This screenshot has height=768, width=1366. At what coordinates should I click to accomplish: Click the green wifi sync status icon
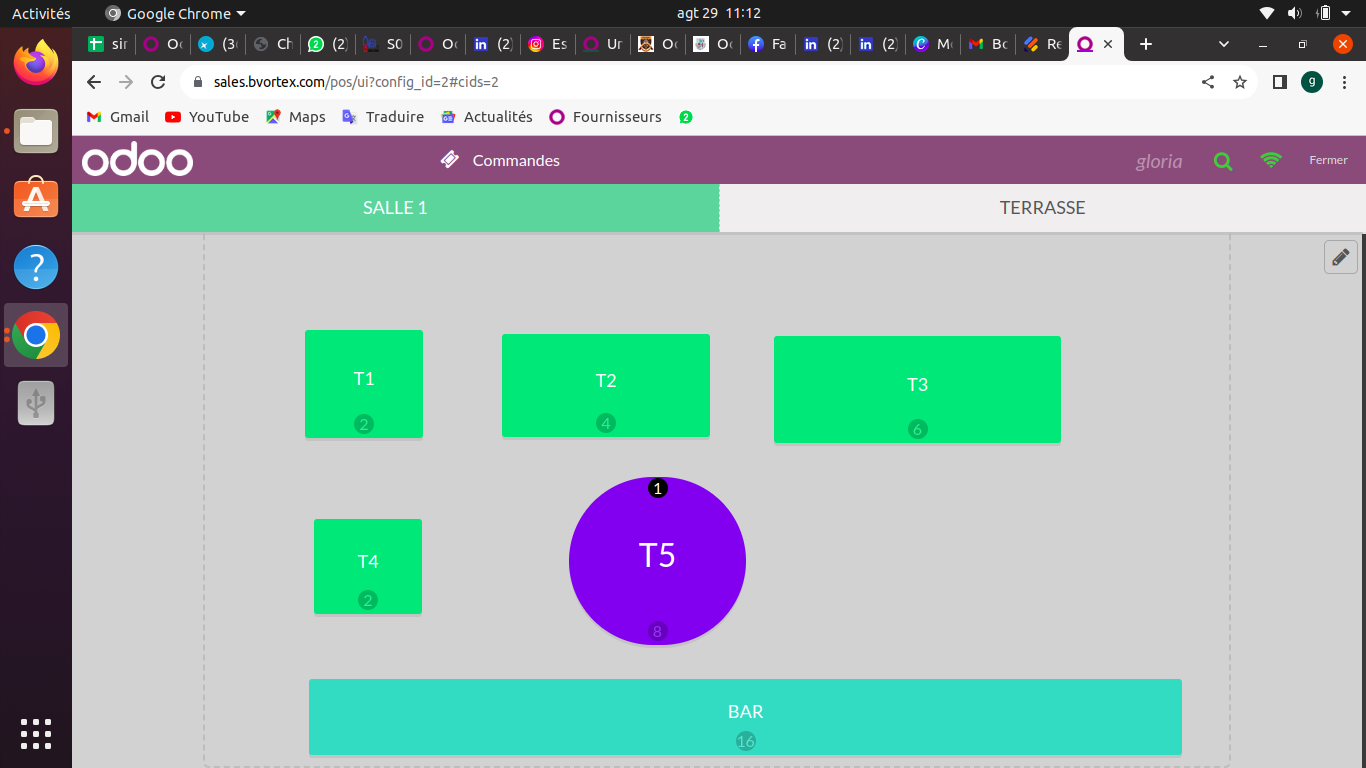[x=1271, y=160]
